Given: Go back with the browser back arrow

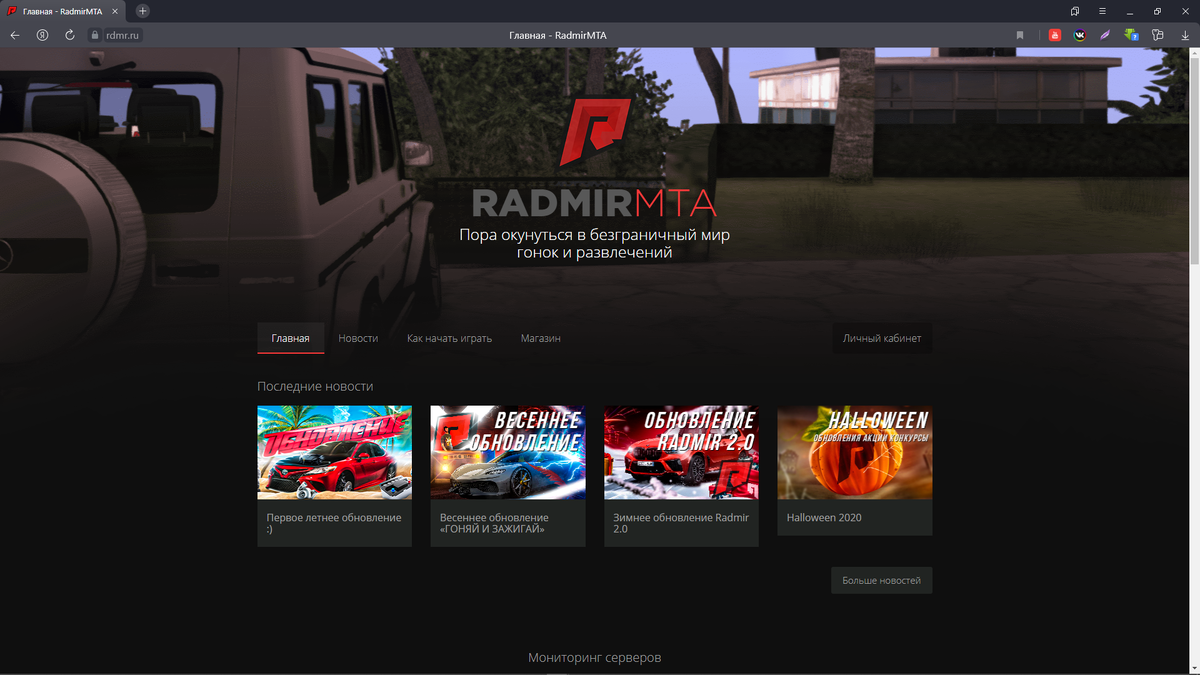Looking at the screenshot, I should click(x=15, y=35).
